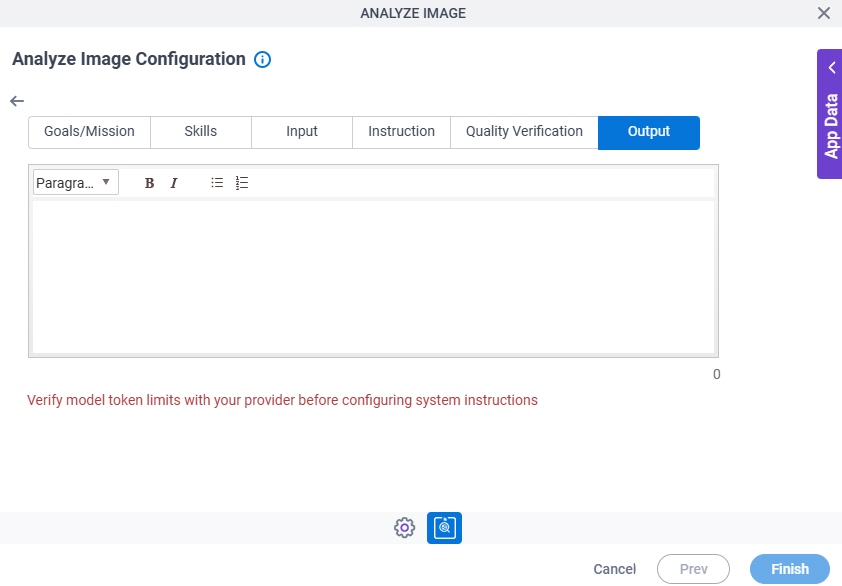Insert a bulleted list

[x=217, y=183]
